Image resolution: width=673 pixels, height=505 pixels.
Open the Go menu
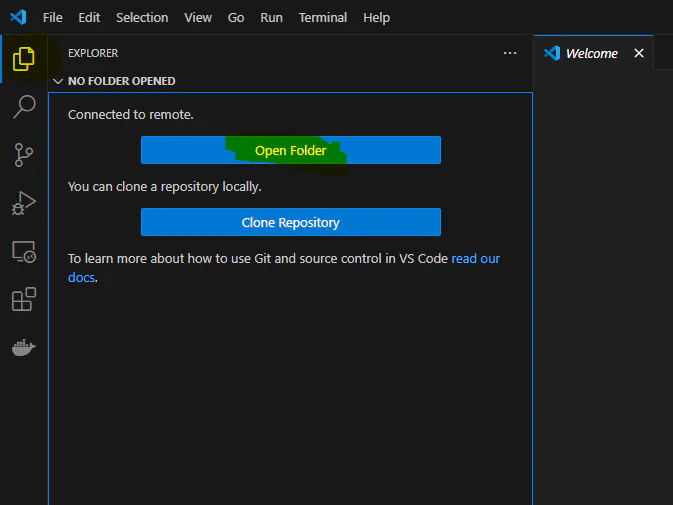(x=236, y=18)
